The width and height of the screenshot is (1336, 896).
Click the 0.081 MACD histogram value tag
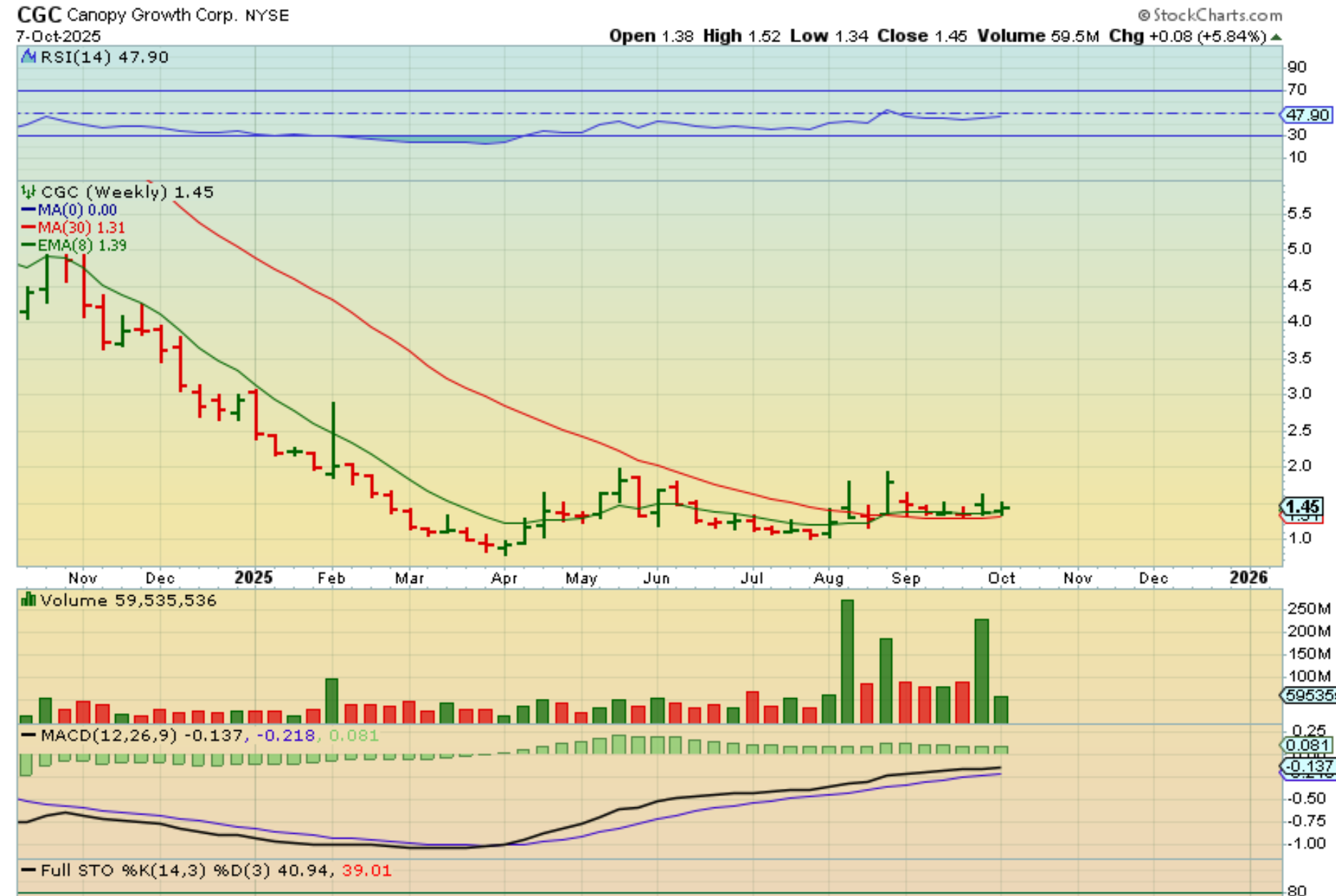click(1307, 745)
